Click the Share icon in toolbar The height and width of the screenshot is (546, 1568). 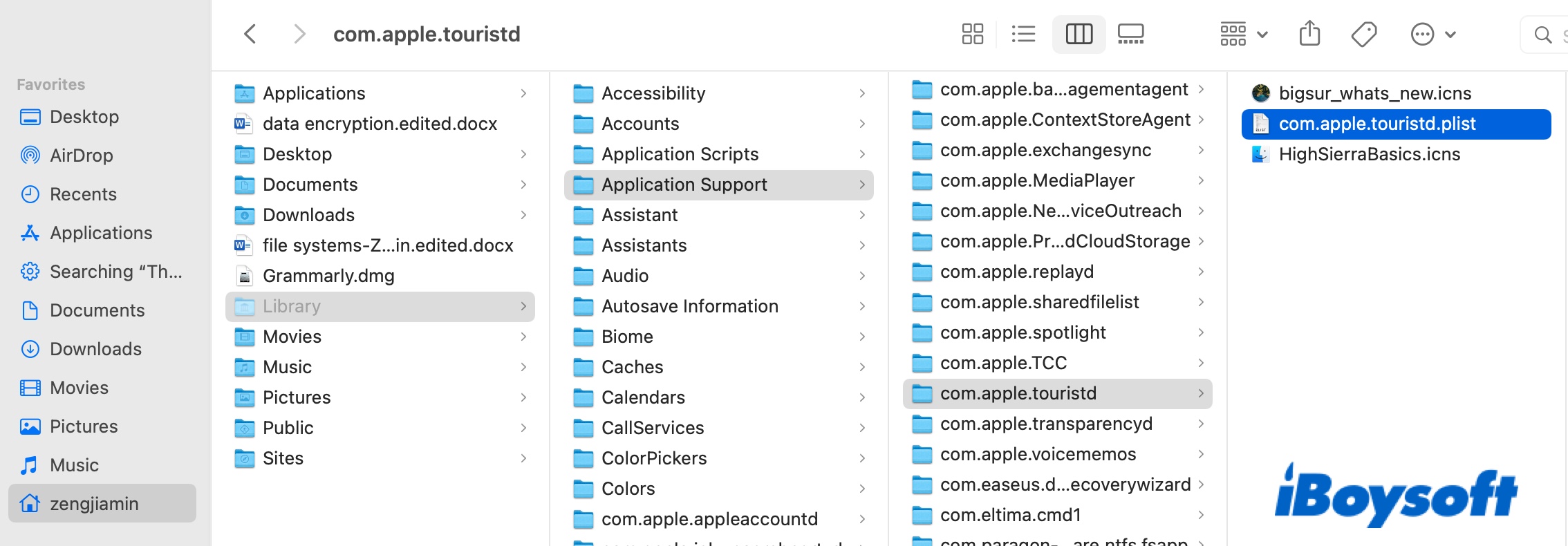tap(1309, 34)
